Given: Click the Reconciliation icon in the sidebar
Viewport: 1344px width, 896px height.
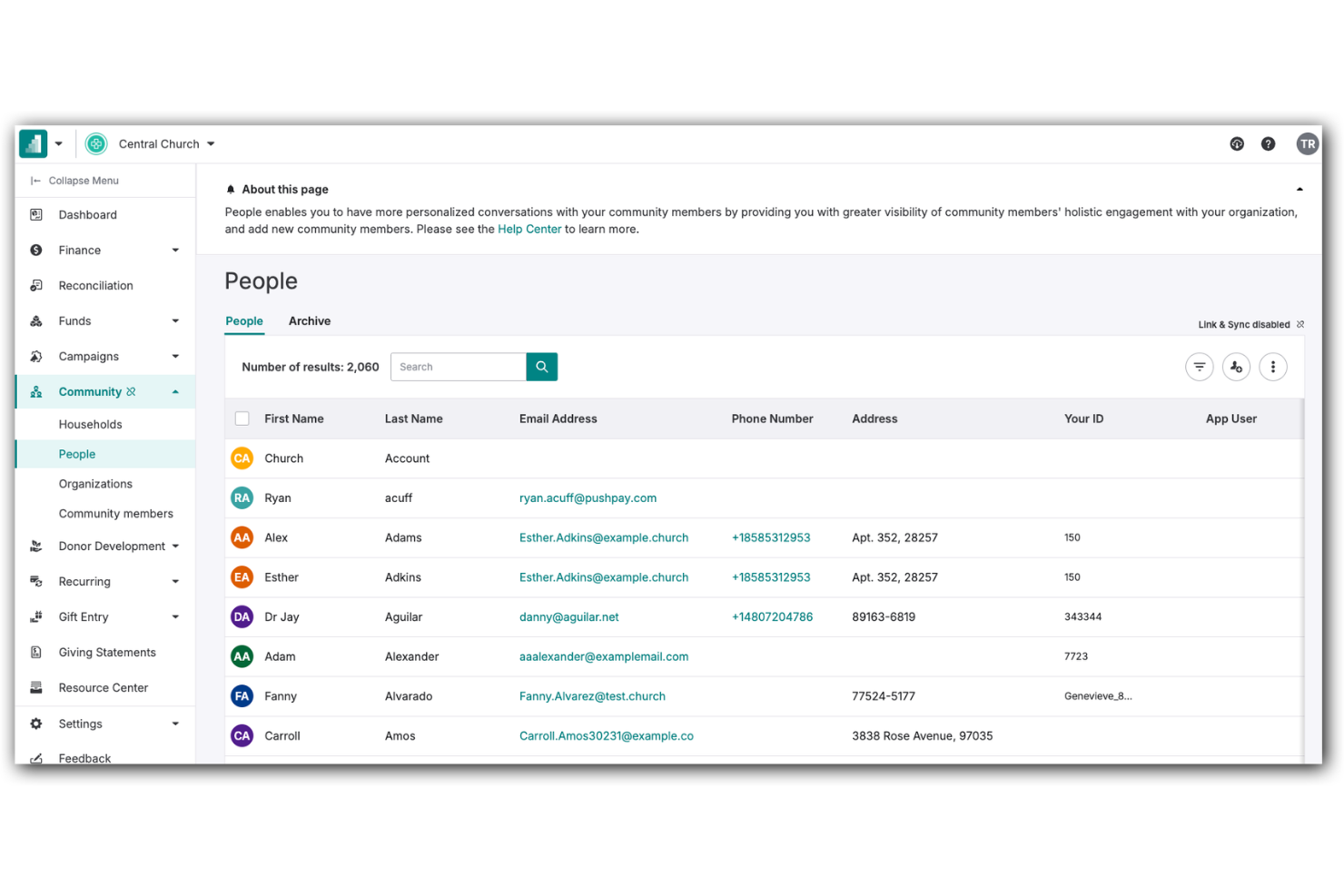Looking at the screenshot, I should click(x=36, y=285).
